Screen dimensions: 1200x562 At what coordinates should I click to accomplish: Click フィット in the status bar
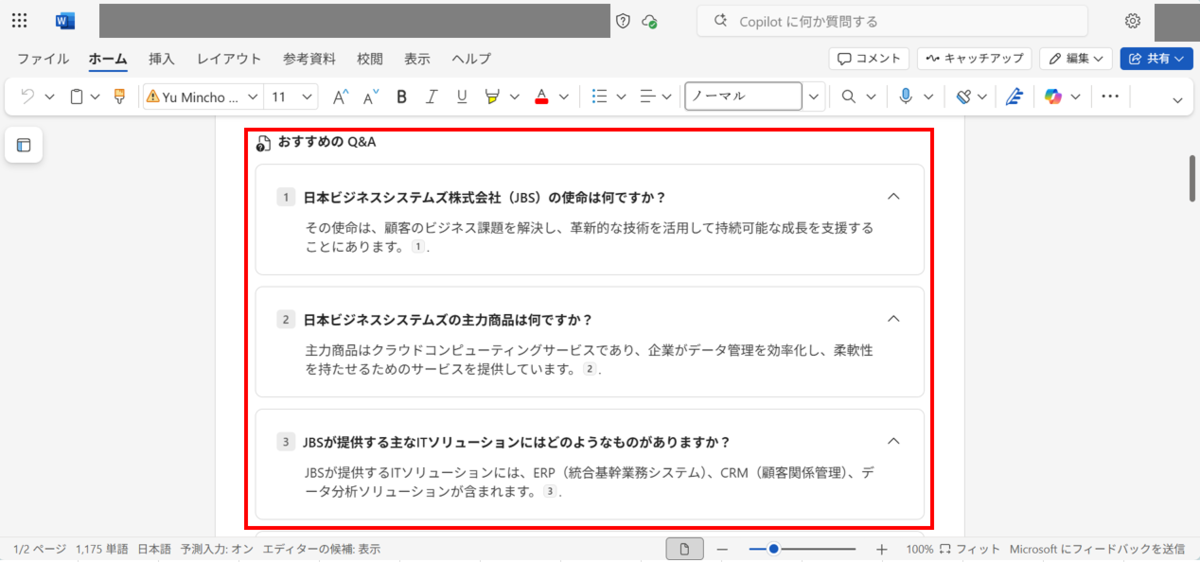pyautogui.click(x=970, y=549)
